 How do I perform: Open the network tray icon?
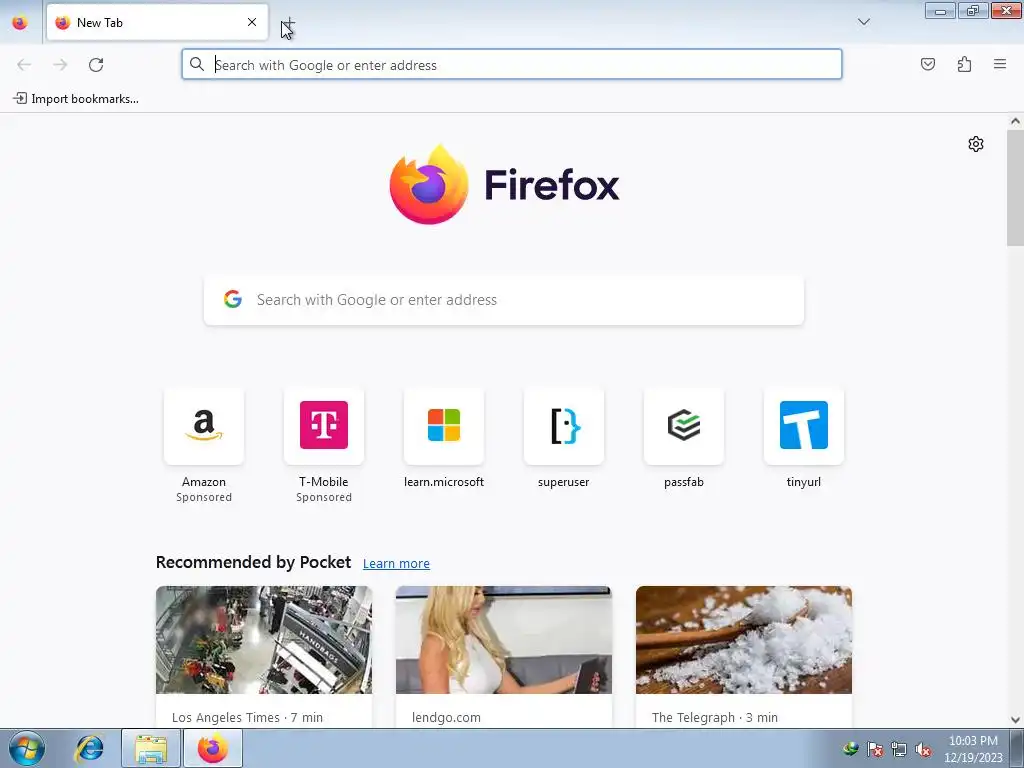point(899,749)
